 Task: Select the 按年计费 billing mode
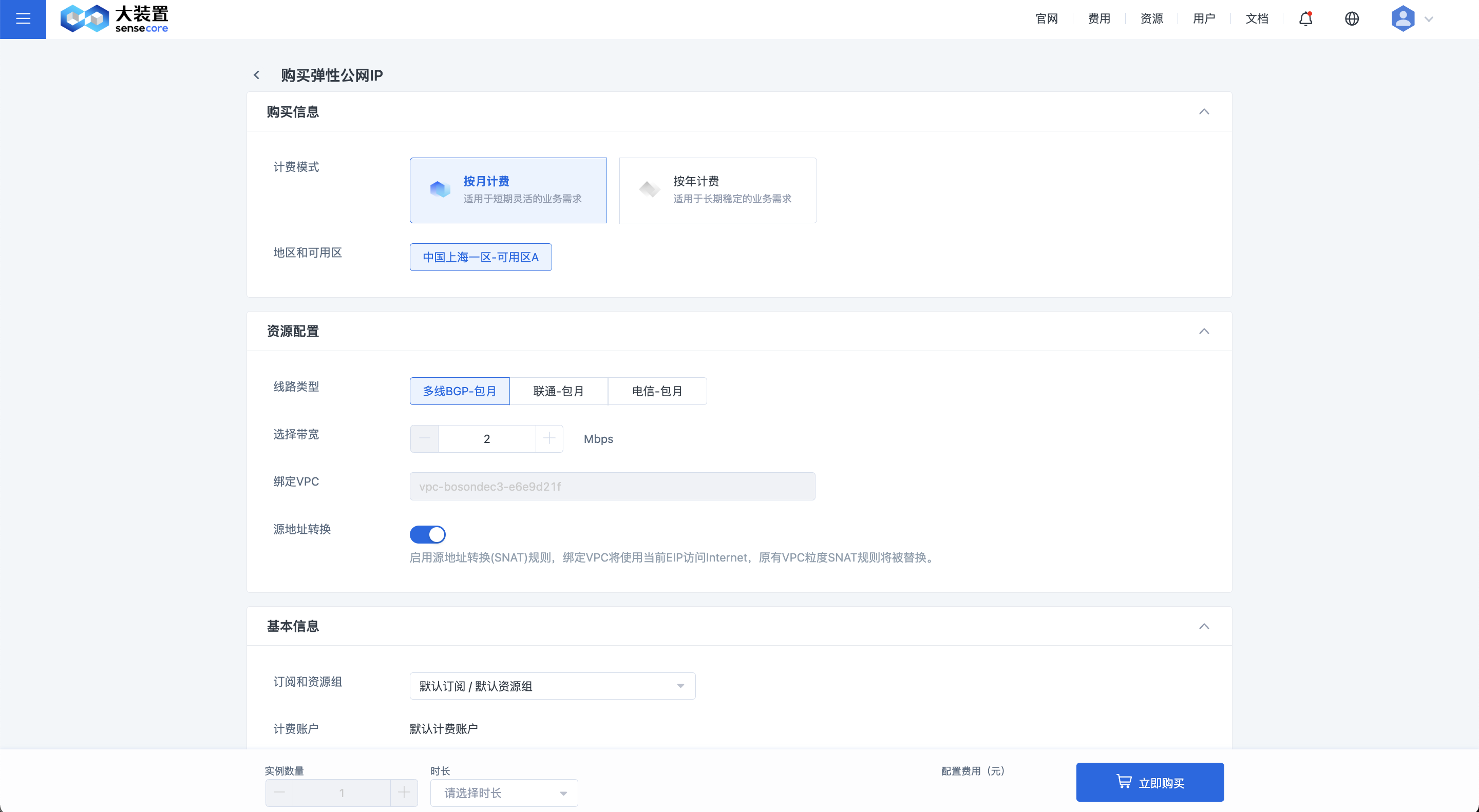[x=717, y=190]
